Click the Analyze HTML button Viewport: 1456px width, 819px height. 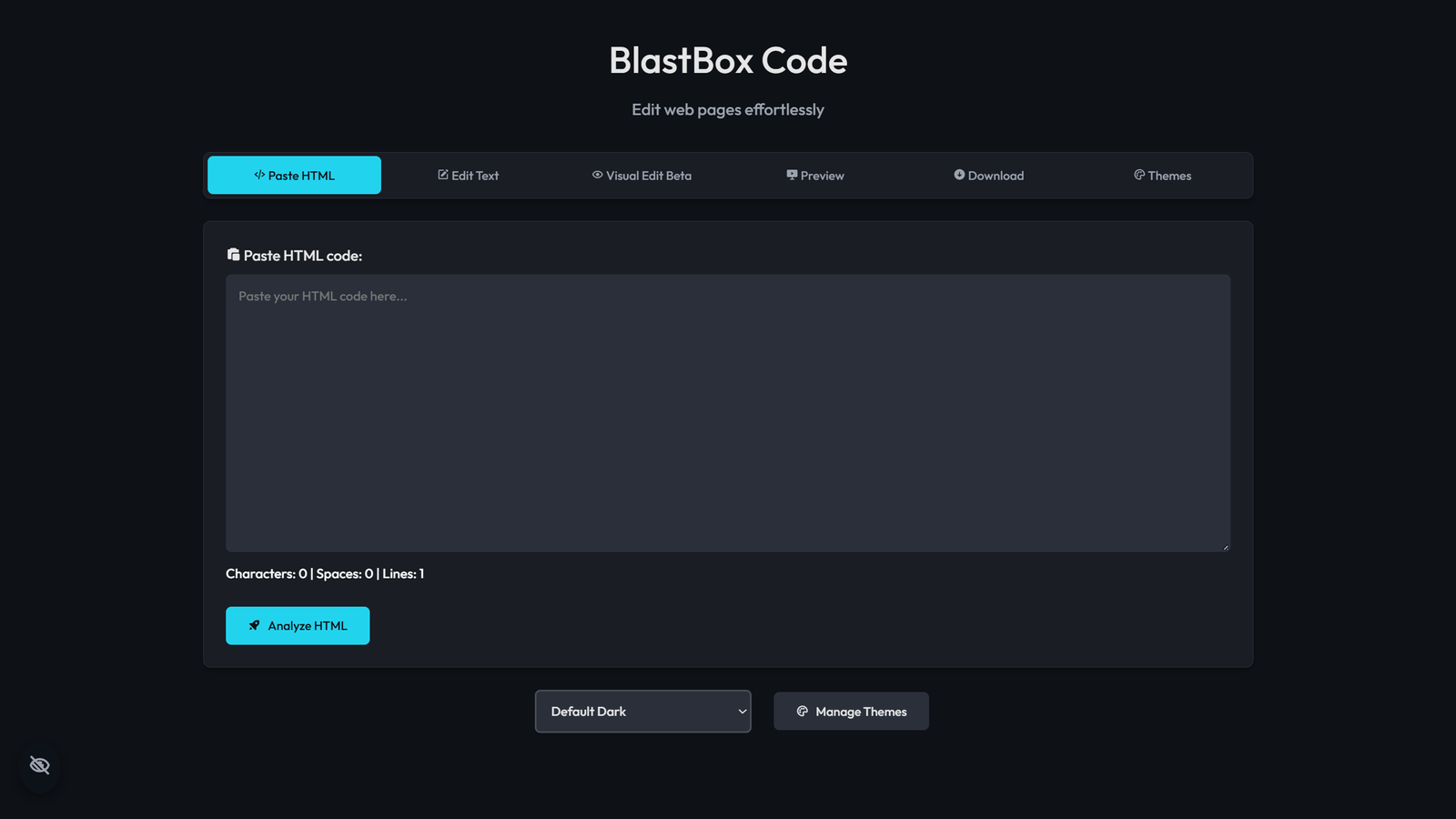click(298, 625)
